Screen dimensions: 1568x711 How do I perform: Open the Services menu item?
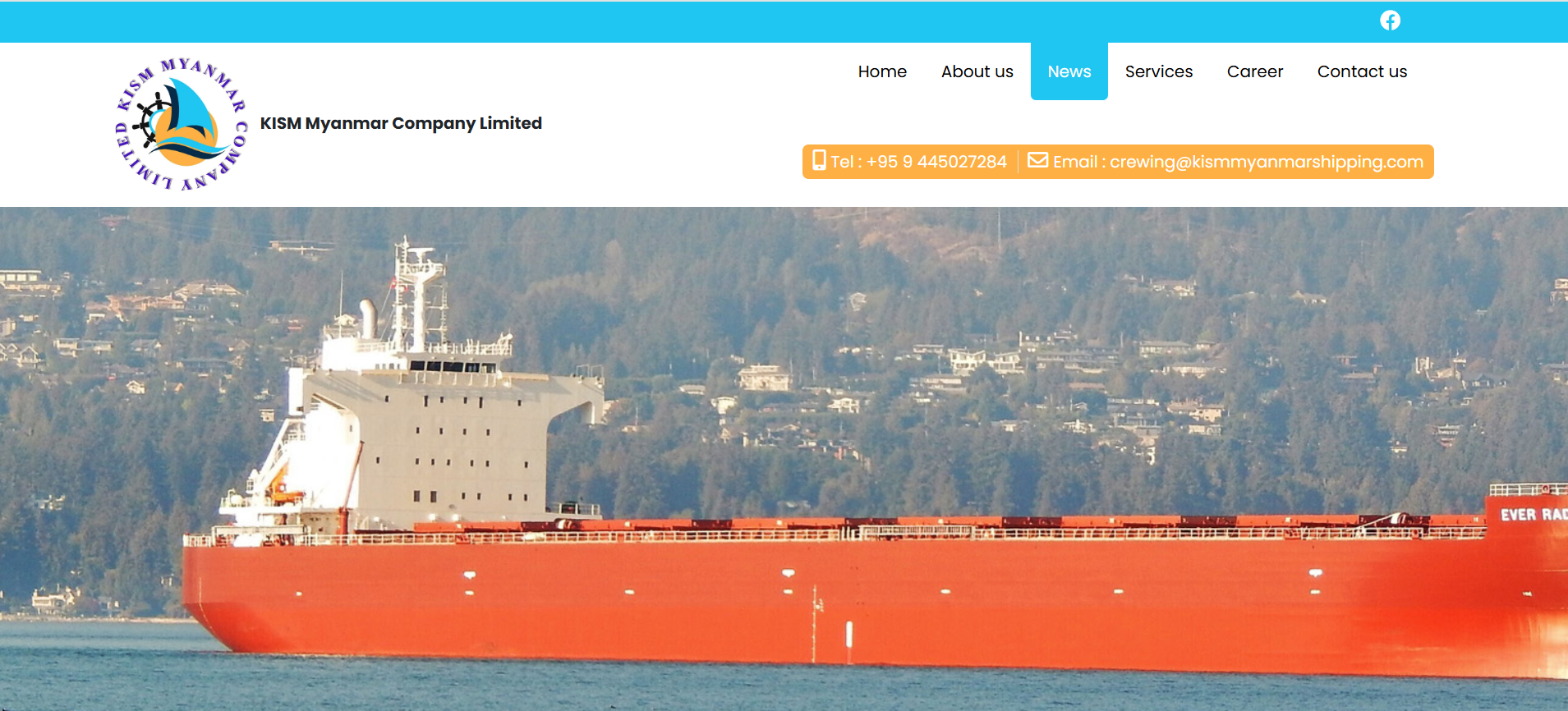pos(1159,71)
